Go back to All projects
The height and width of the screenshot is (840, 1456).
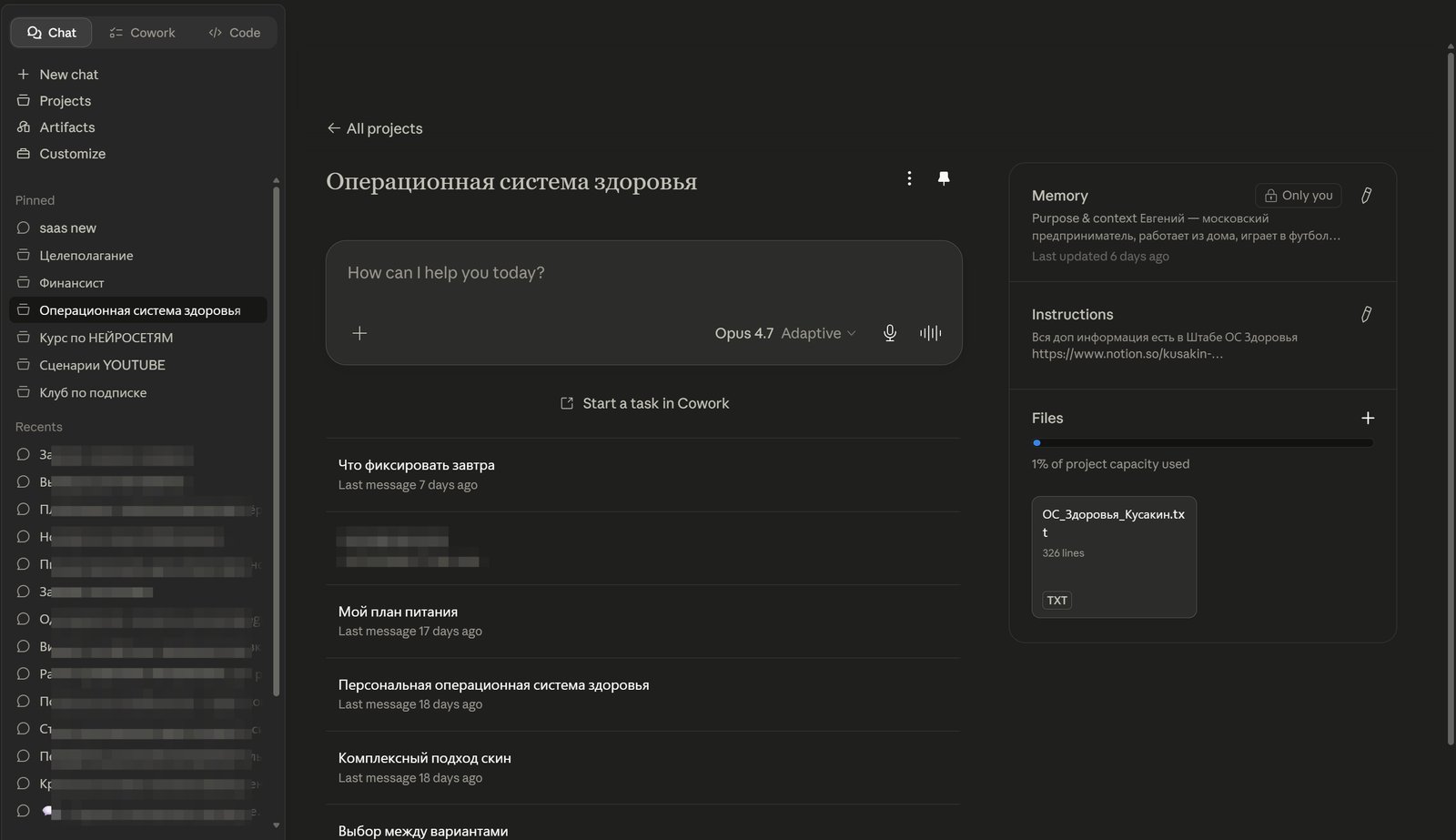tap(375, 128)
